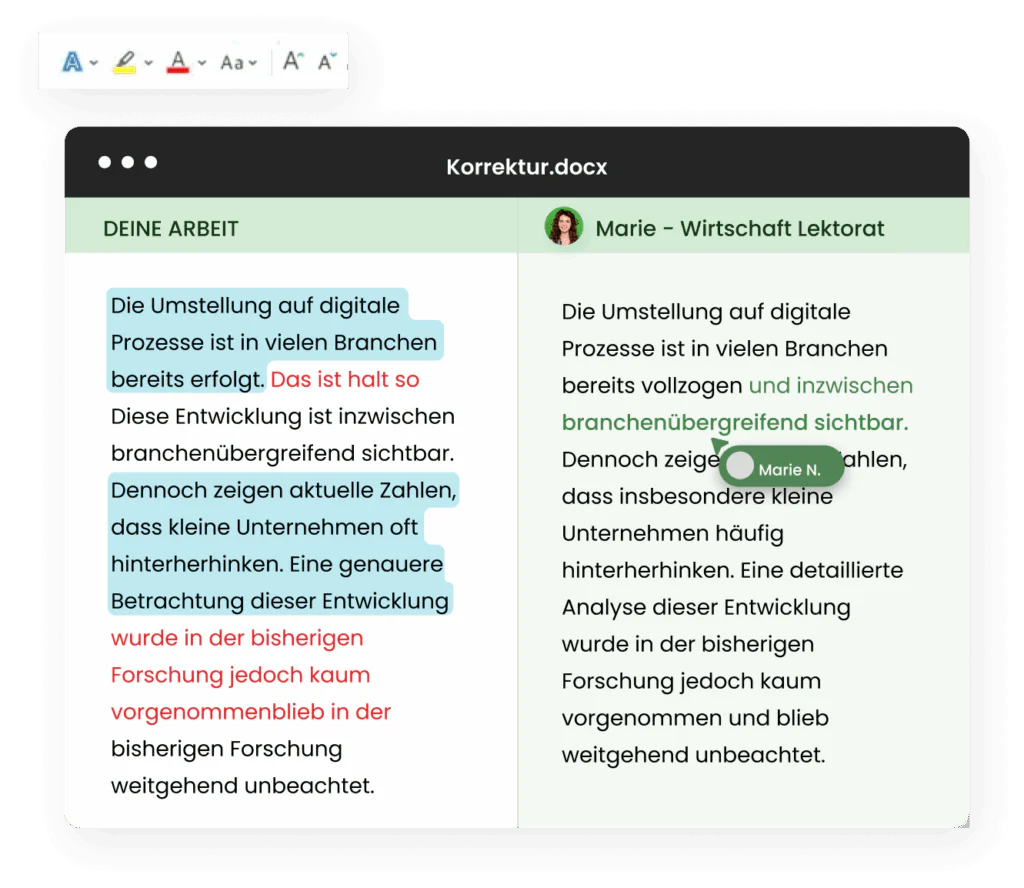Click the grey circle in the Marie N. tag

tap(740, 466)
